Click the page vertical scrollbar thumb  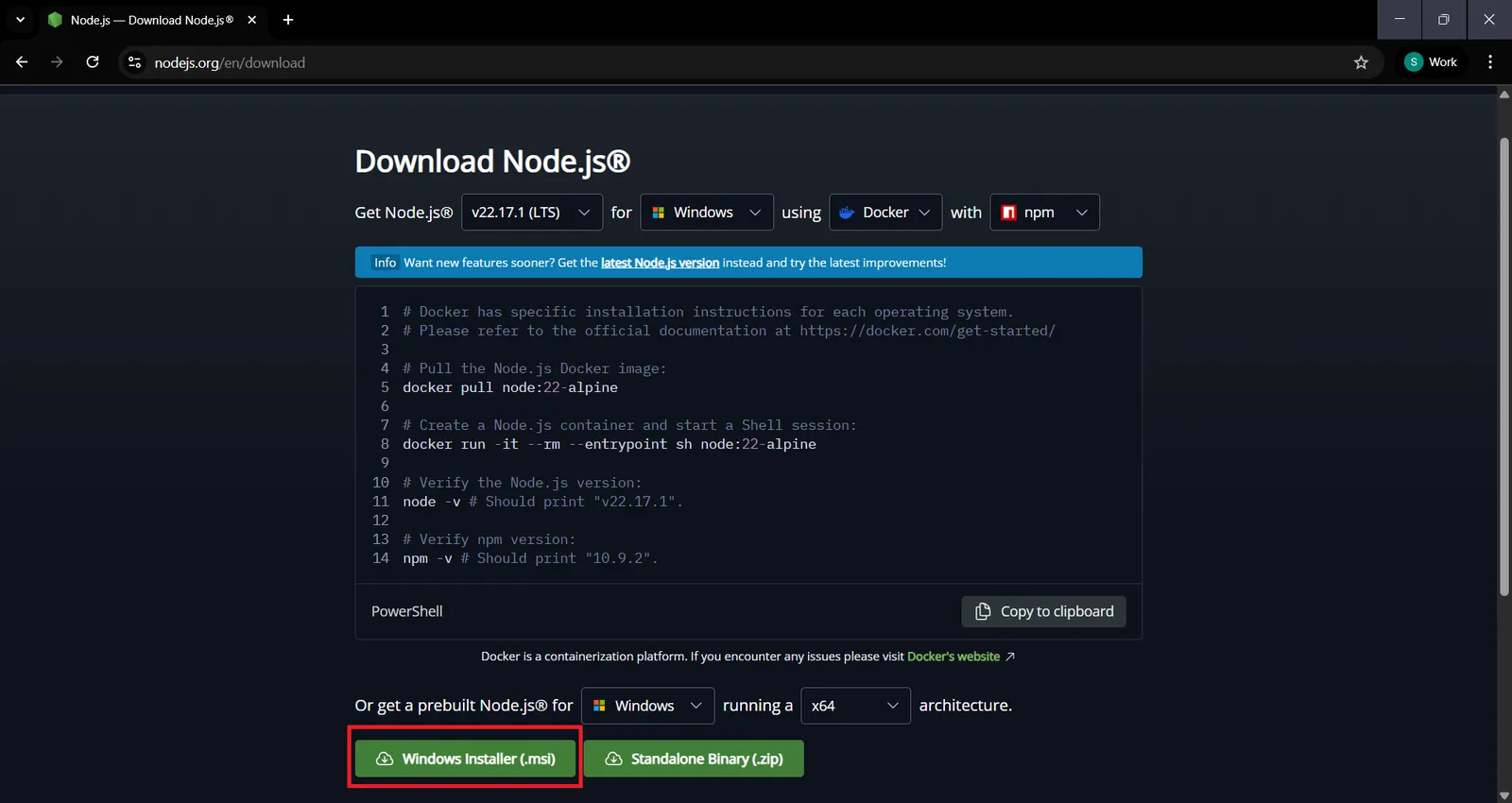point(1504,367)
